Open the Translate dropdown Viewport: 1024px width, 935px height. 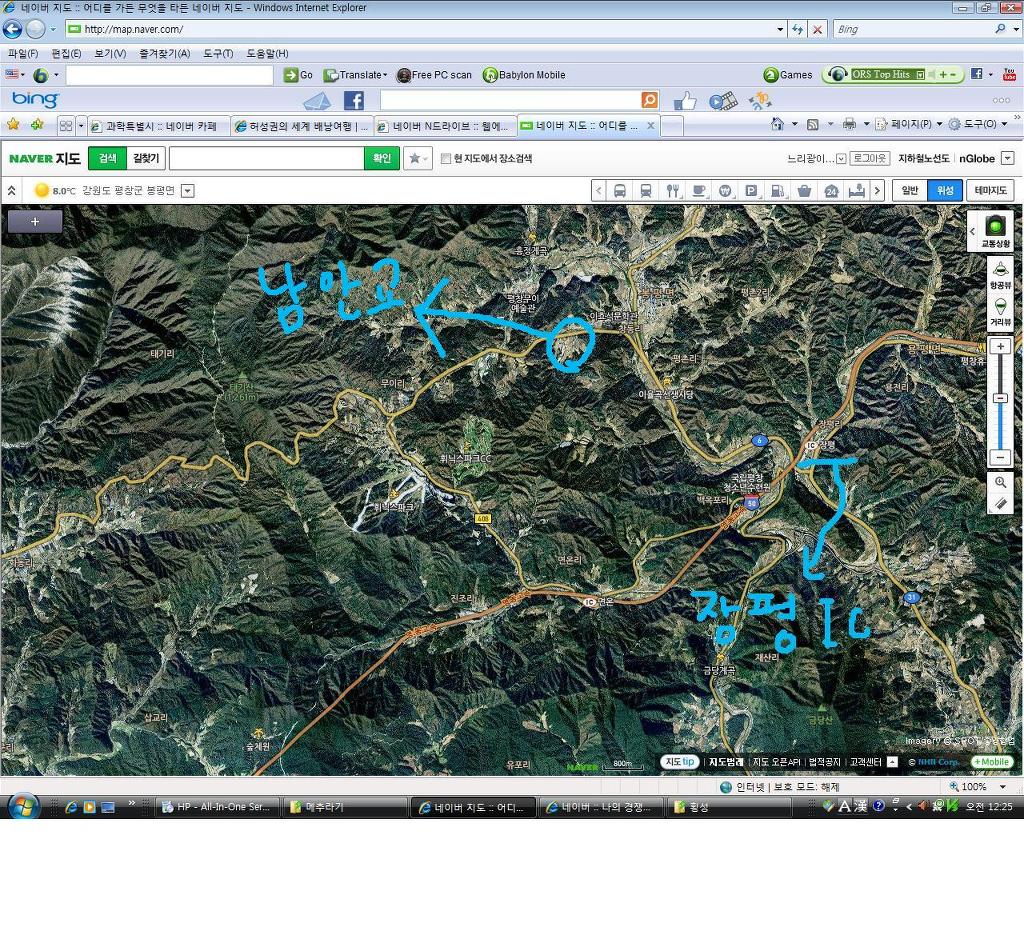click(385, 75)
